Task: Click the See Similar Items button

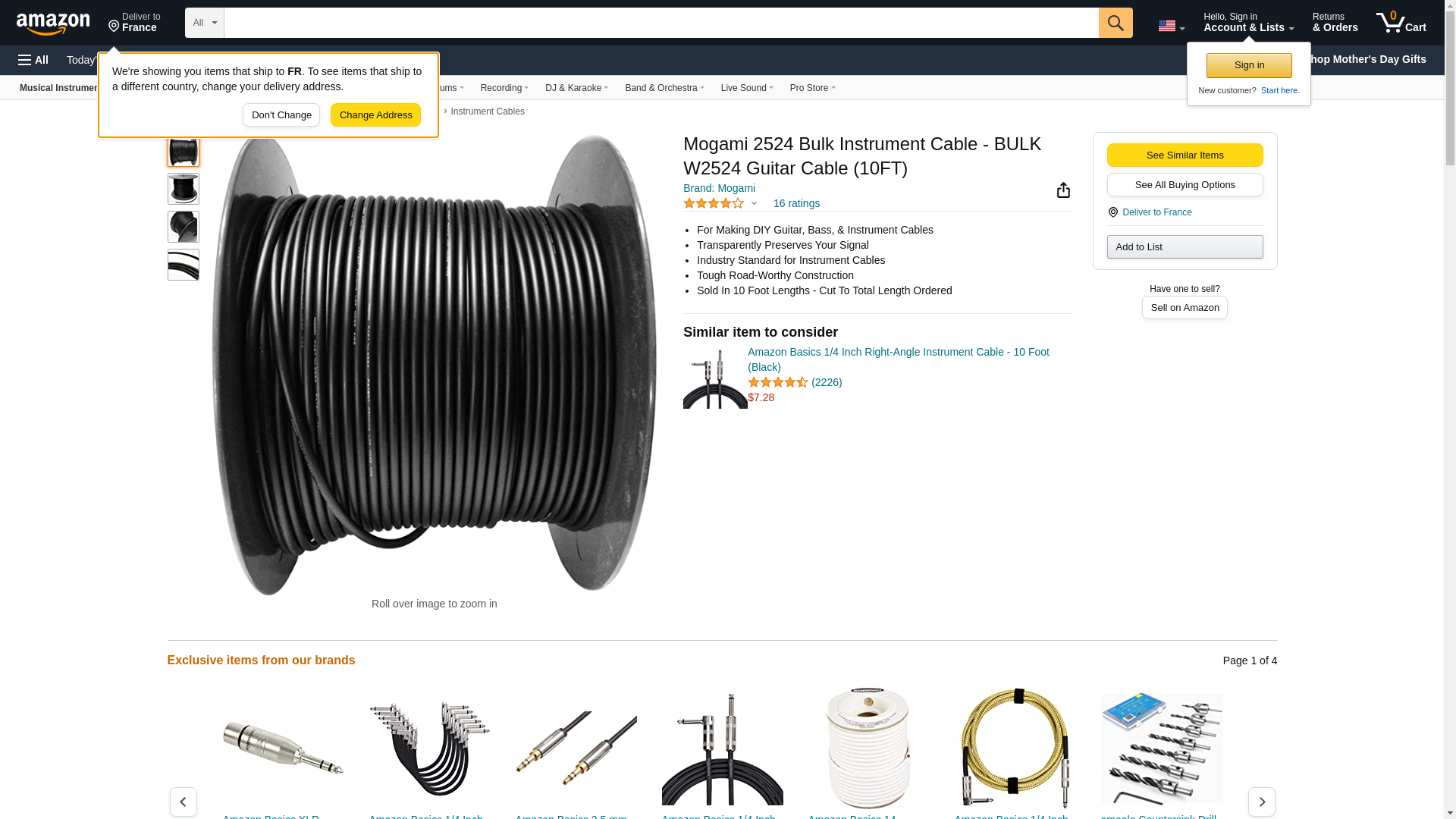Action: point(1185,155)
